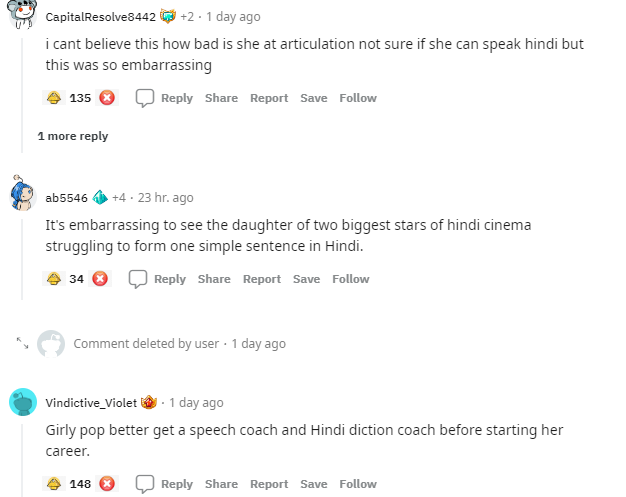Follow ab5546's comment thread

tap(351, 279)
